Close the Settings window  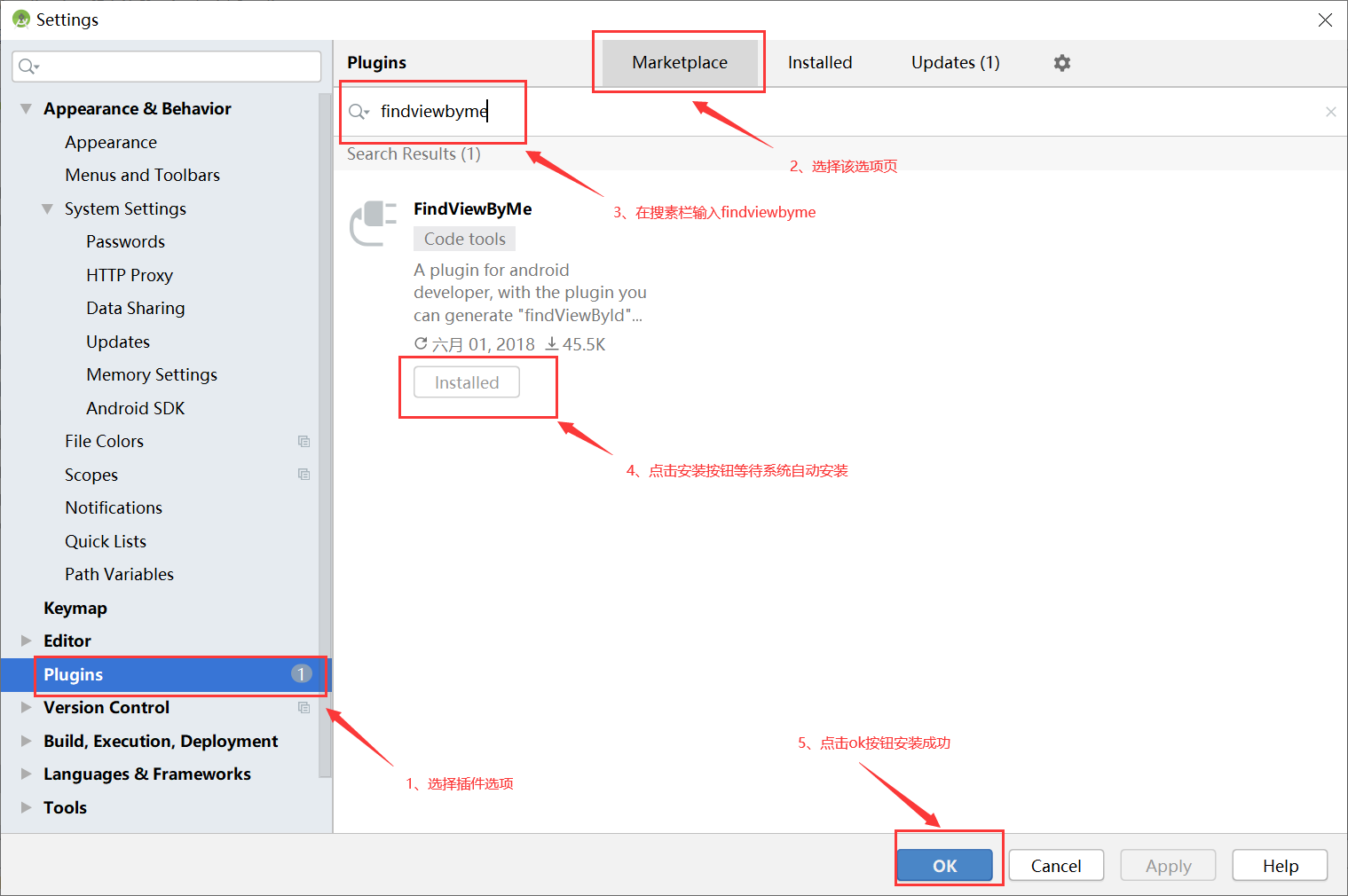[x=1324, y=20]
